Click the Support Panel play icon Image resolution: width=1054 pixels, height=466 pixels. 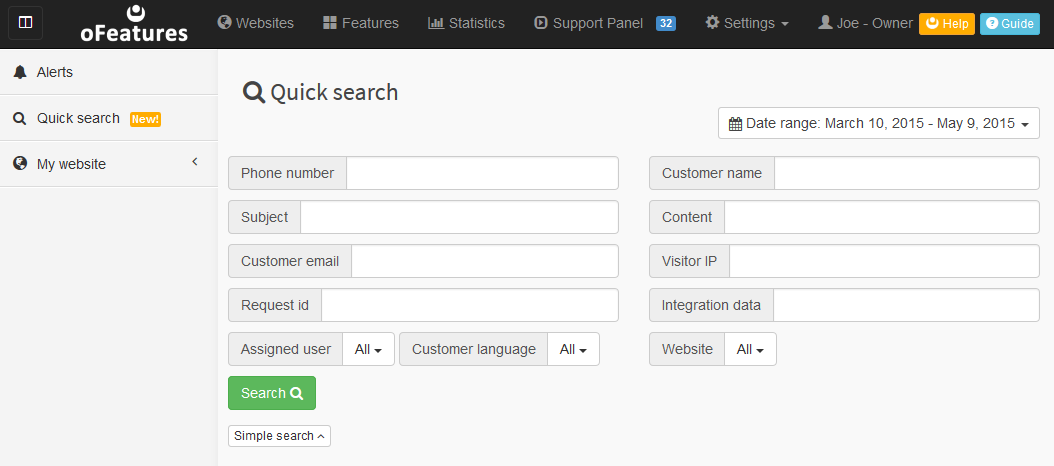point(540,23)
